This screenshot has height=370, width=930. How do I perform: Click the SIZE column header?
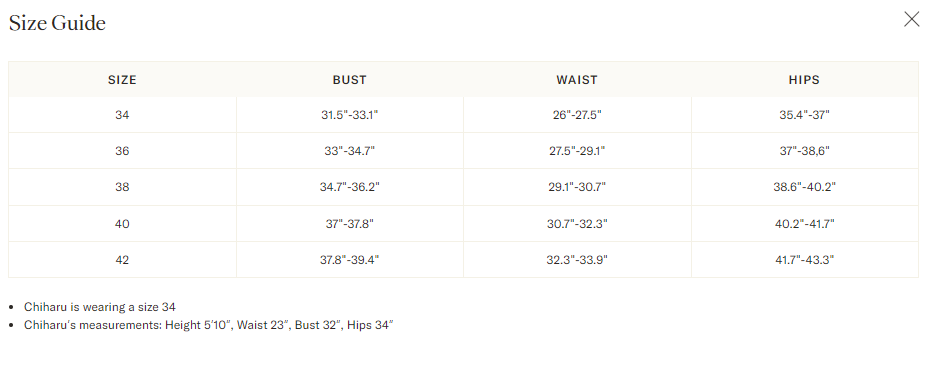tap(122, 80)
